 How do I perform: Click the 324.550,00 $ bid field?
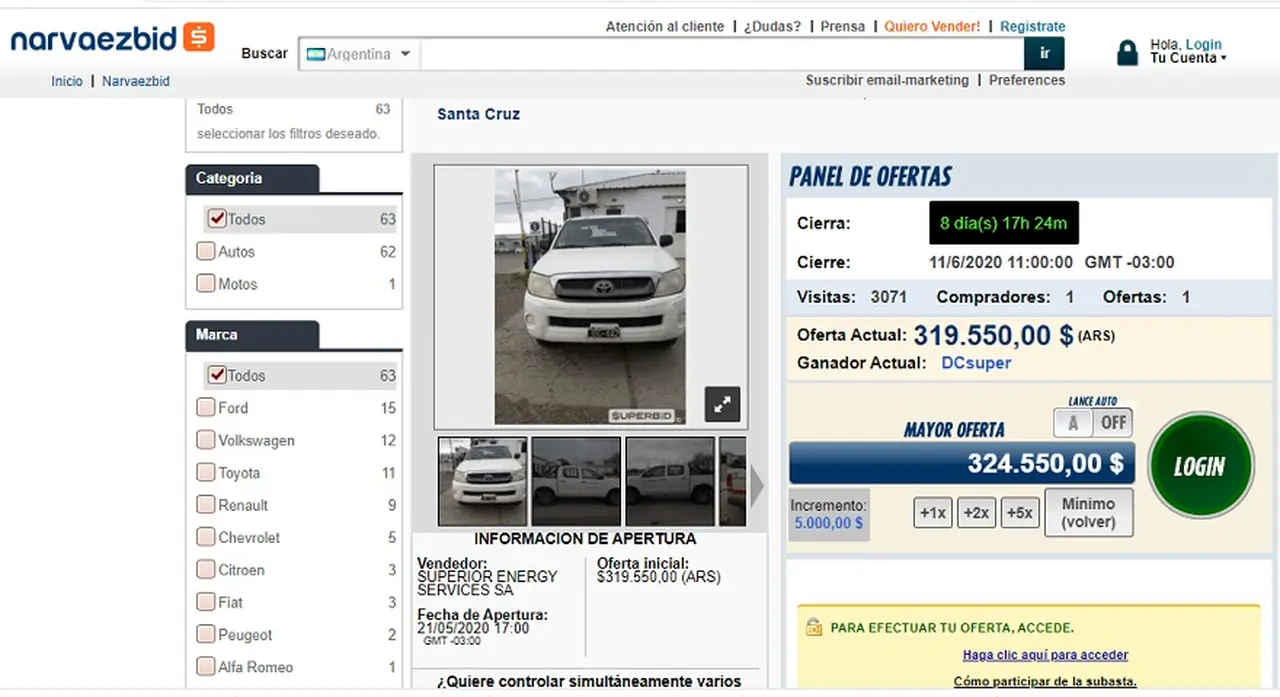point(960,463)
